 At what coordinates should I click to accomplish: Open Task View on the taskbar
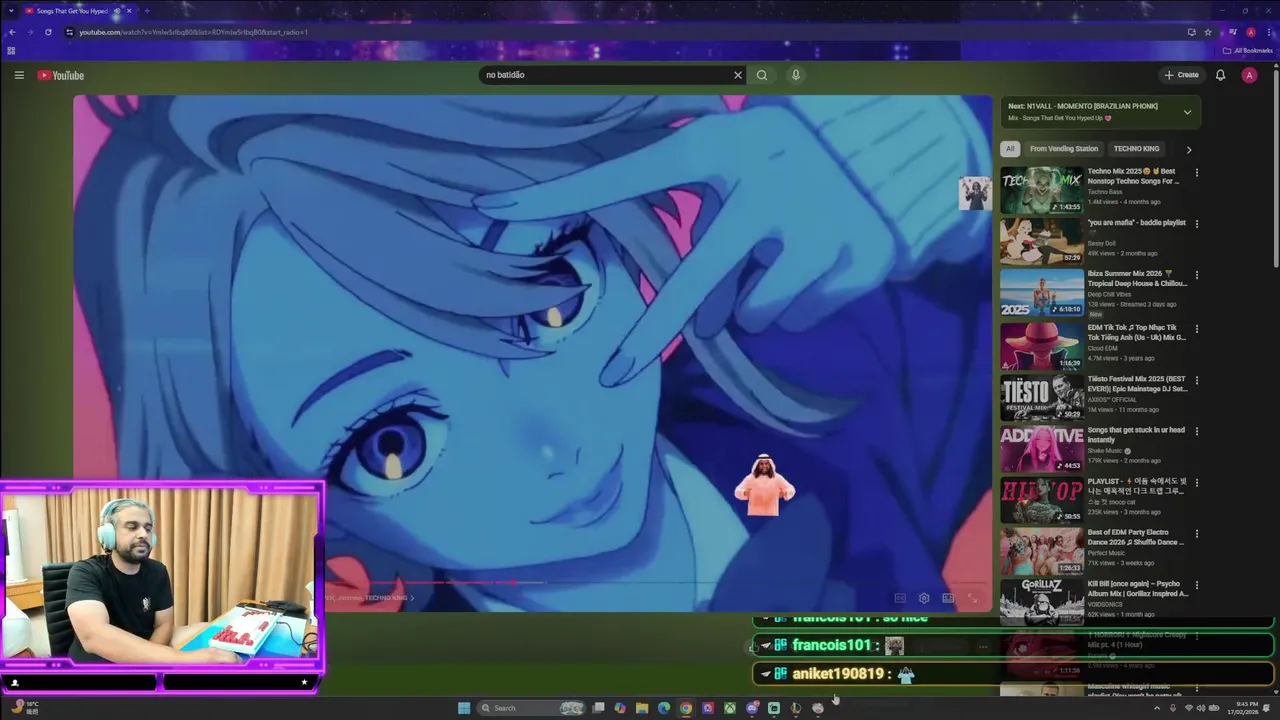598,708
